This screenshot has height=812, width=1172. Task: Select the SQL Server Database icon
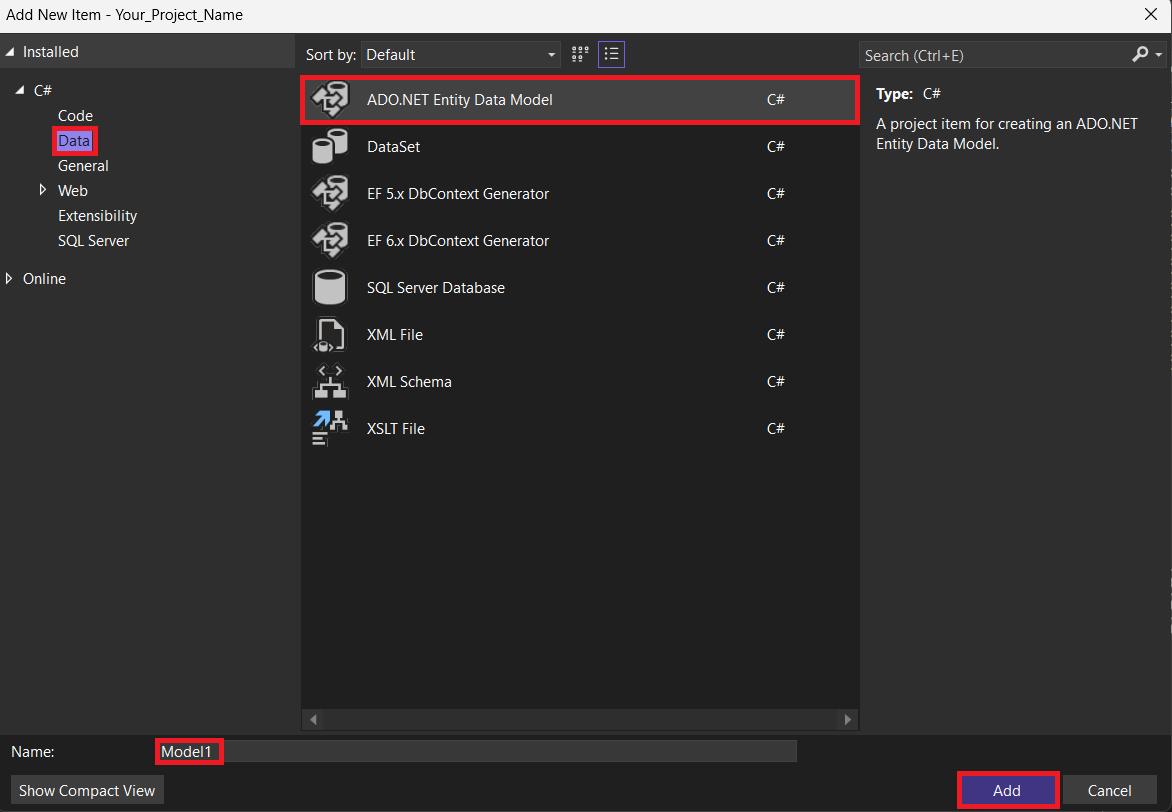(x=330, y=288)
